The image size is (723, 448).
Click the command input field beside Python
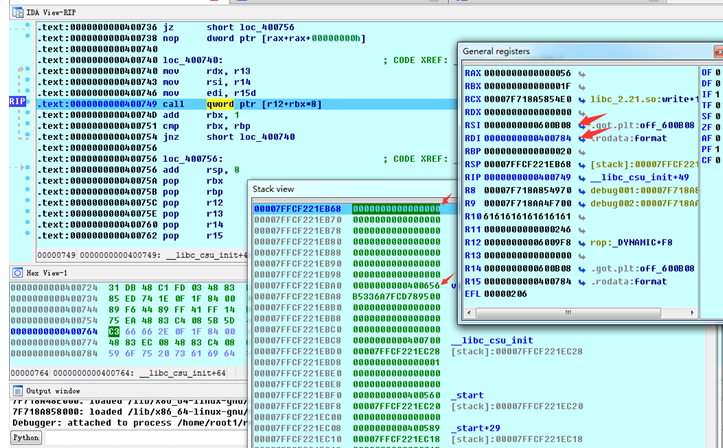146,438
